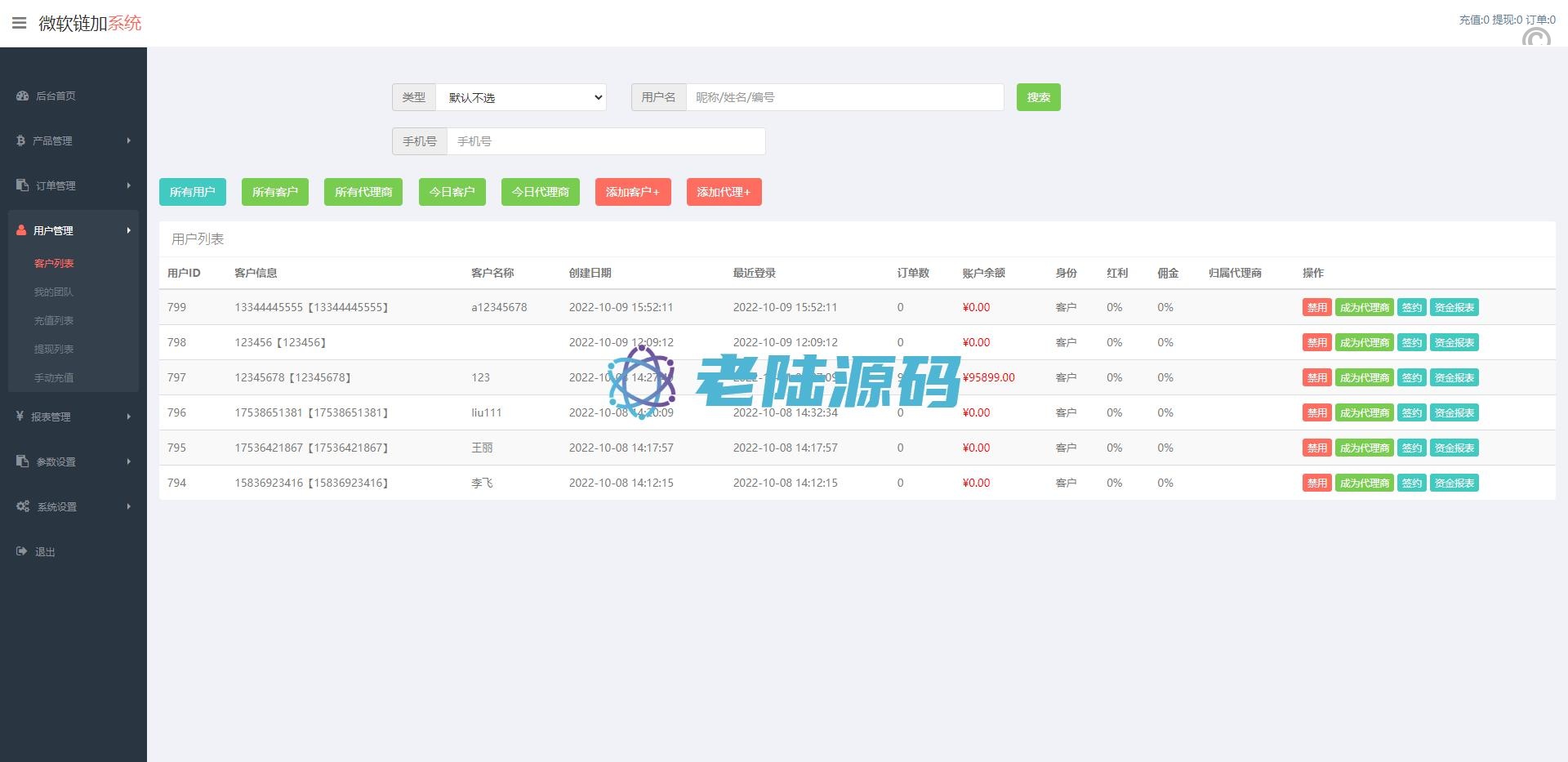The width and height of the screenshot is (1568, 762).
Task: Click the dashboard icon beside 后台首页
Action: (23, 96)
